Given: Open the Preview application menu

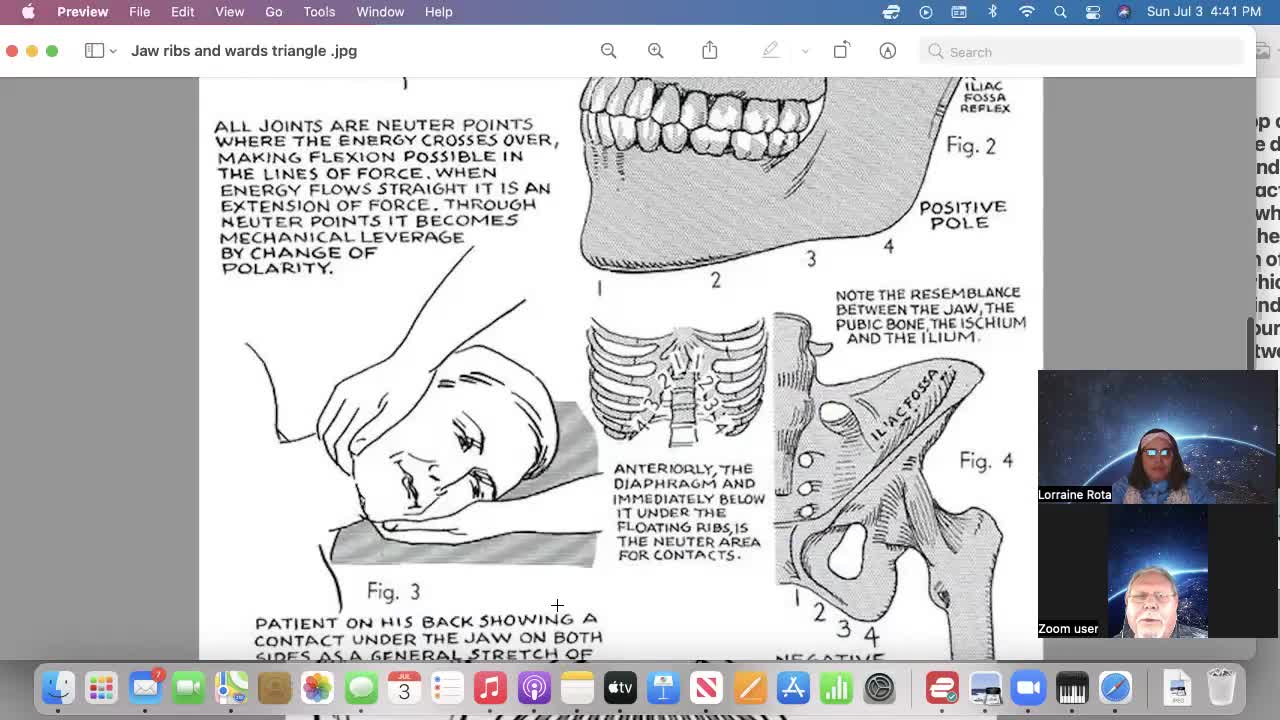Looking at the screenshot, I should point(82,12).
